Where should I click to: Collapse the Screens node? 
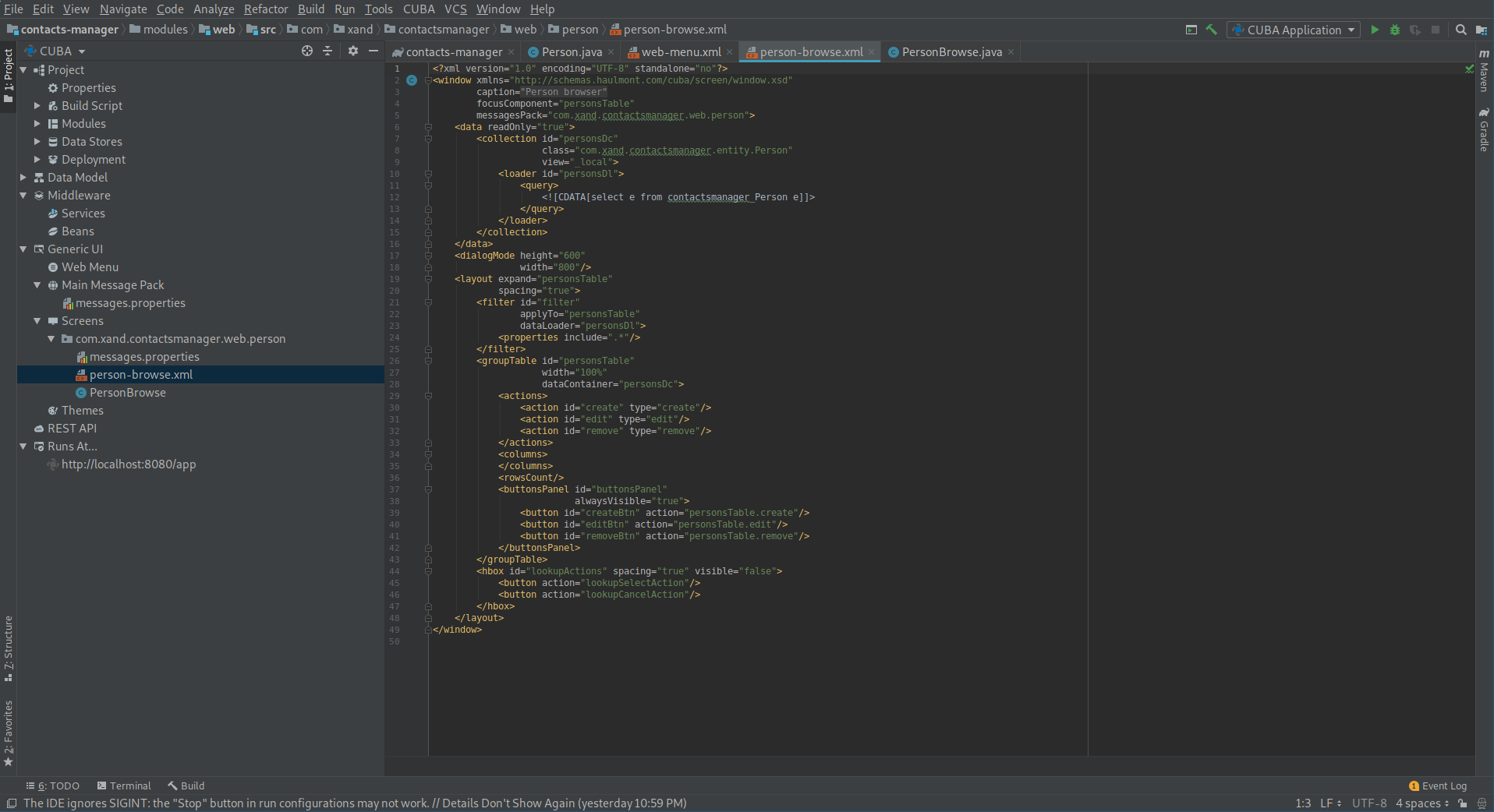(x=37, y=321)
